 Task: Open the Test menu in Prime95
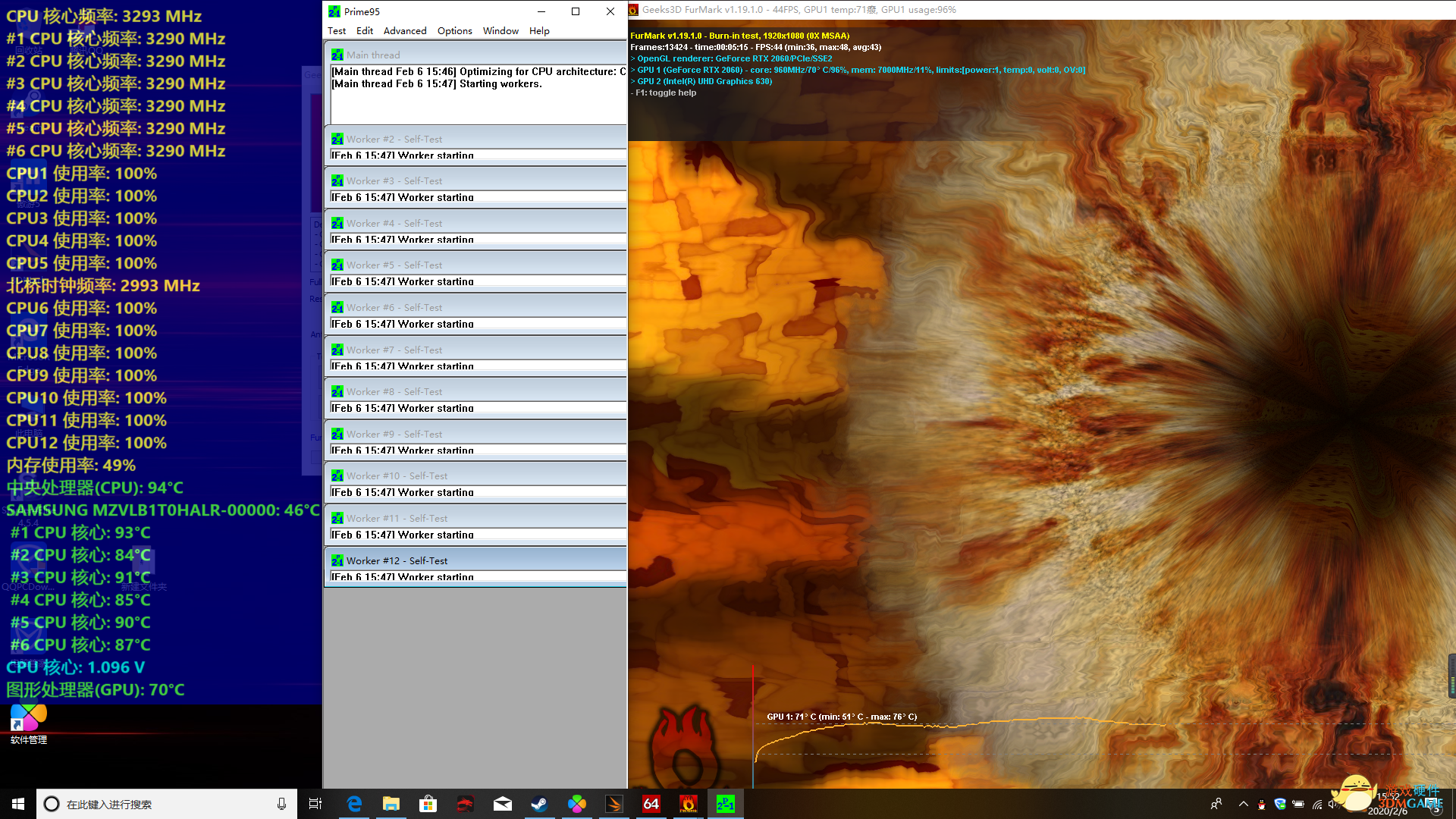pos(337,31)
